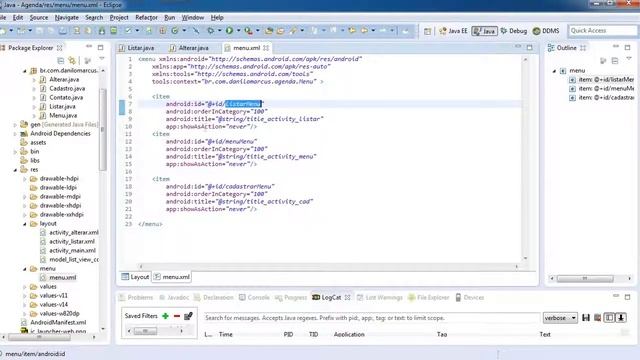
Task: Click the Saved Filters horizontal scrollbar
Action: [155, 331]
